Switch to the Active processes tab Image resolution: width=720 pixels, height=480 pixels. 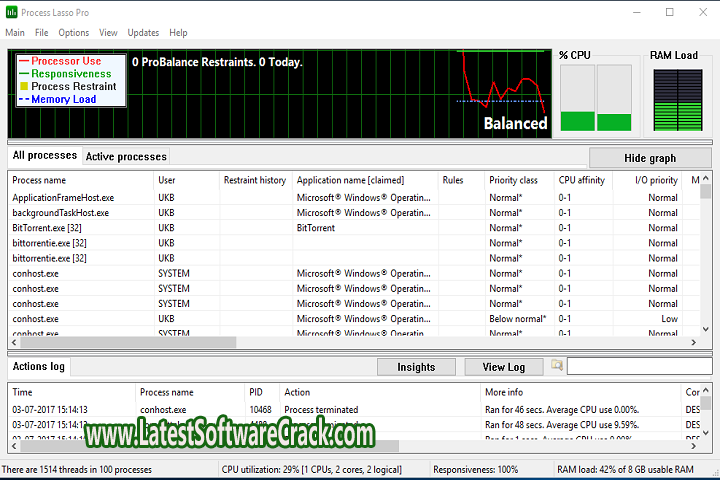(125, 156)
